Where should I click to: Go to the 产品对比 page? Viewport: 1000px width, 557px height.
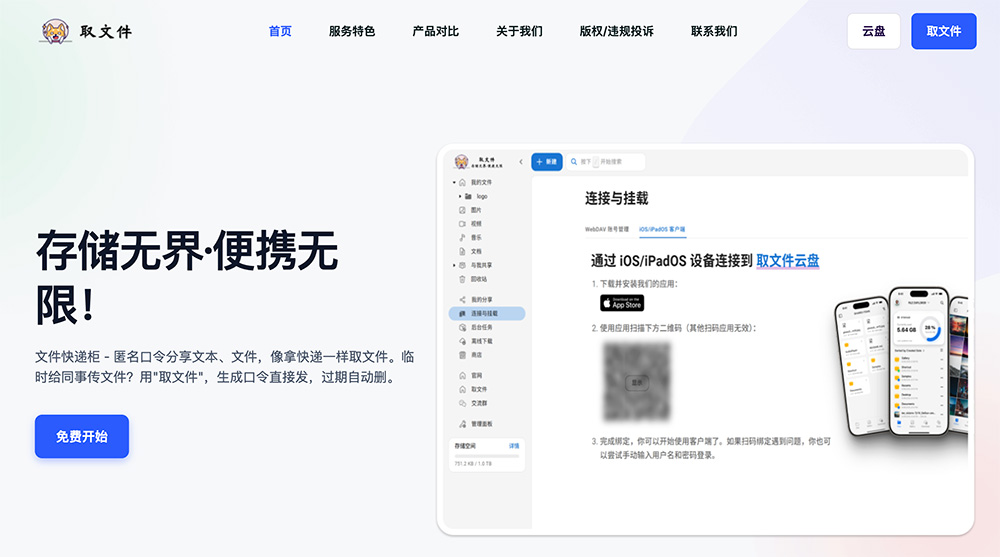point(436,31)
